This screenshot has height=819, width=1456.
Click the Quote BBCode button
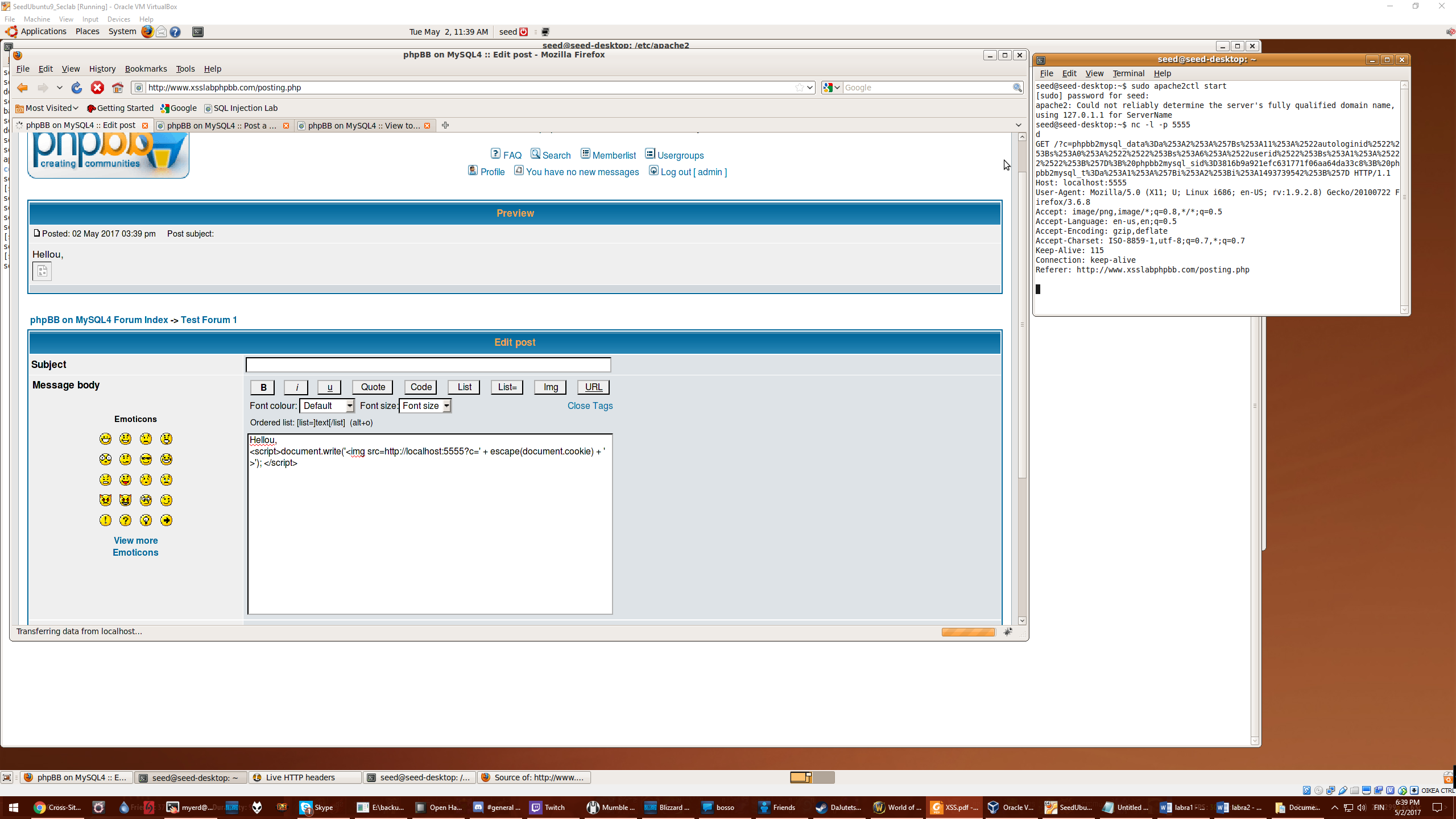point(373,387)
